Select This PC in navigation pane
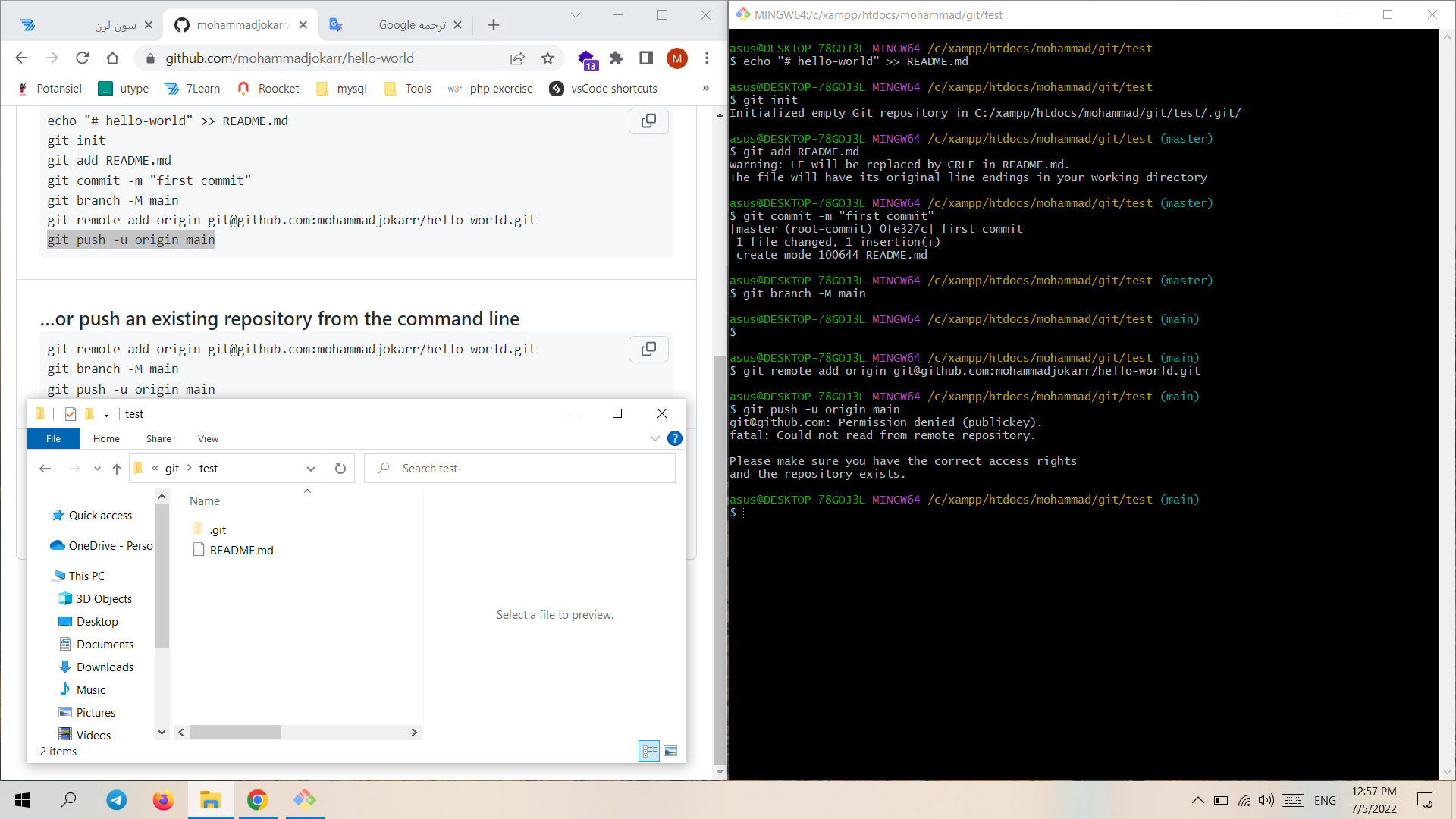Screen dimensions: 1456x819 pyautogui.click(x=79, y=576)
